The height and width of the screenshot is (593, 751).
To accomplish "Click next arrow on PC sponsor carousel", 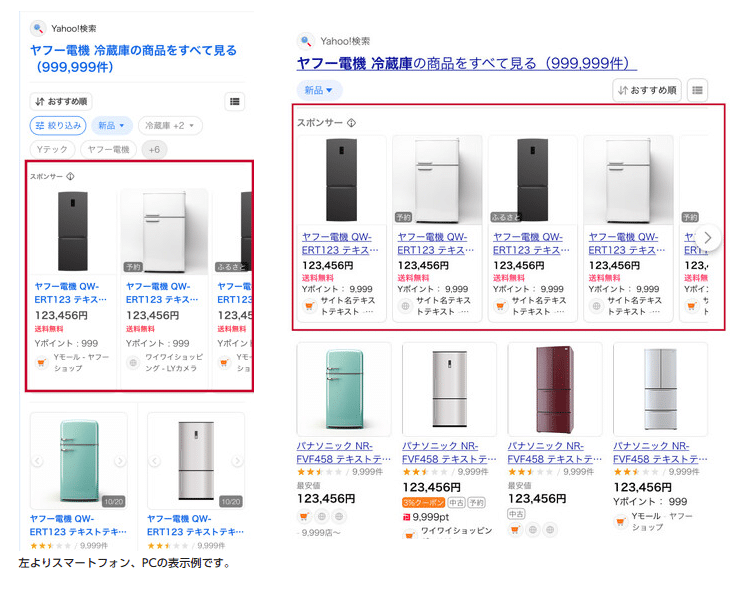I will (x=708, y=238).
